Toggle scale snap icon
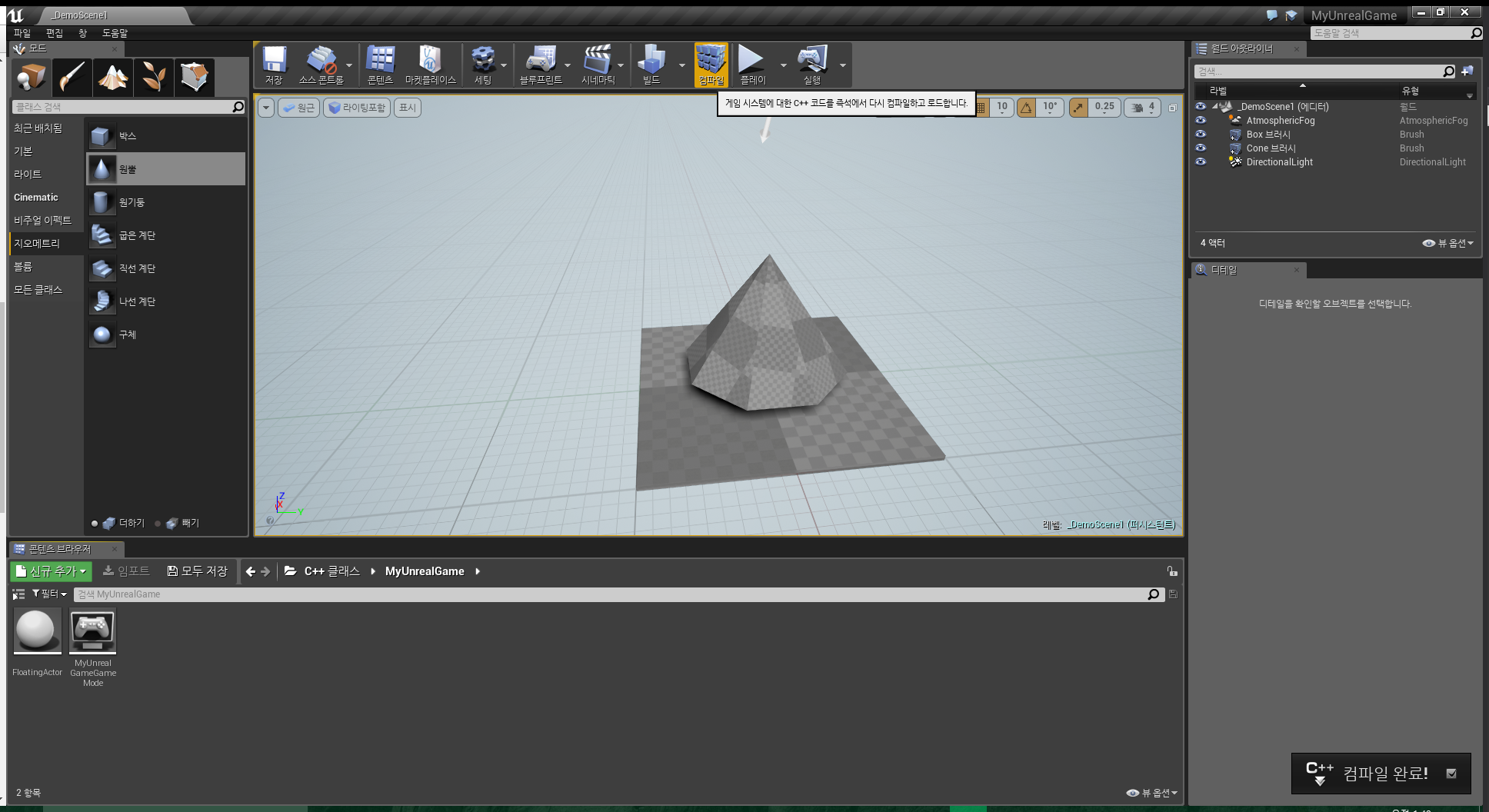 click(1078, 108)
